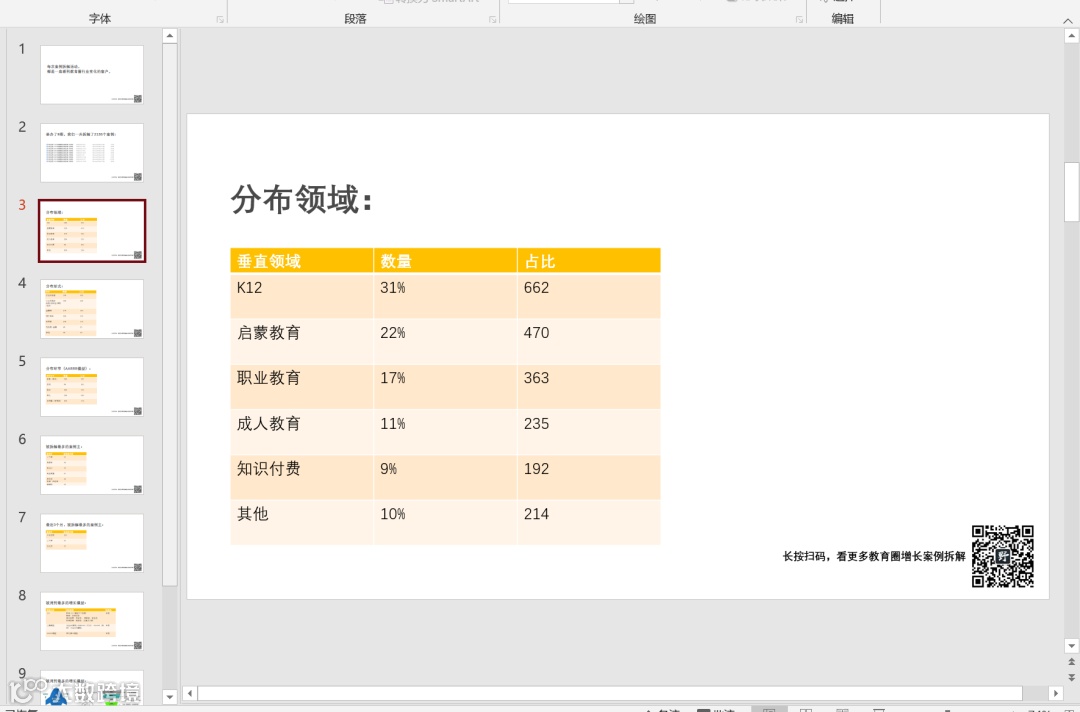Click the 其他 table cell

[302, 522]
